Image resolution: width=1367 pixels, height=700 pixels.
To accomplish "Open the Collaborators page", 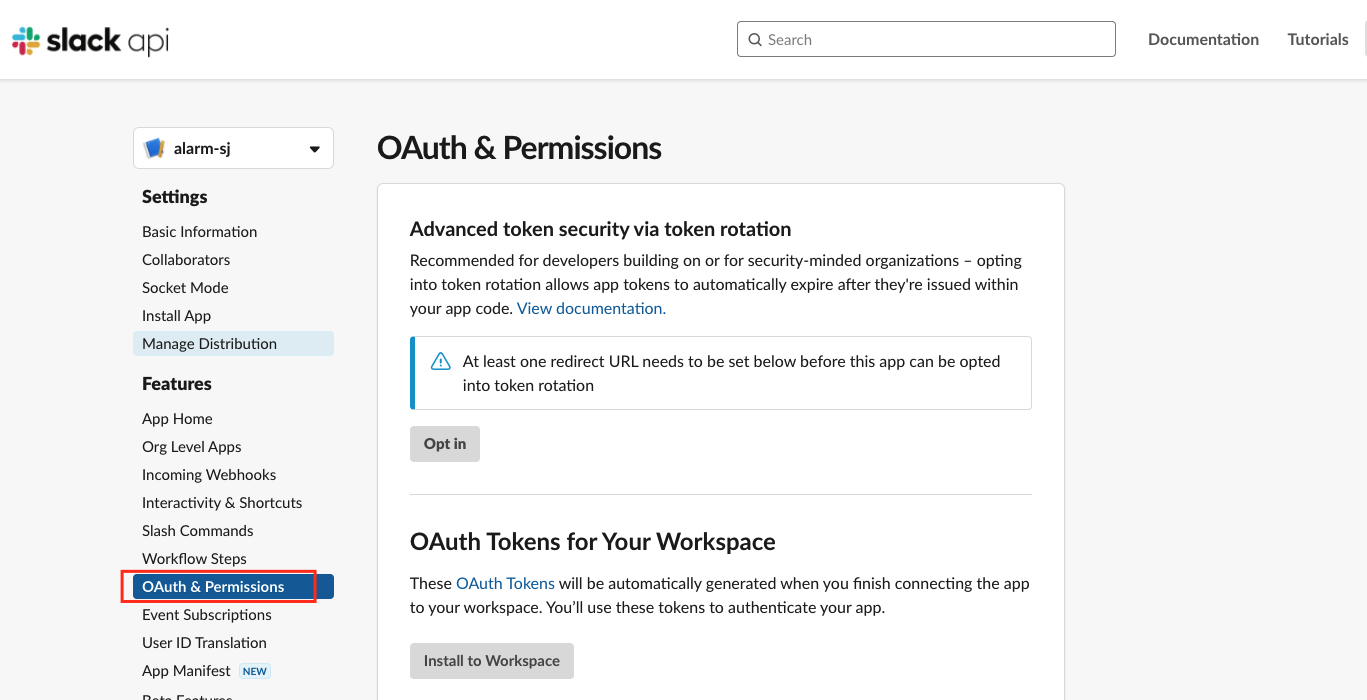I will point(186,259).
